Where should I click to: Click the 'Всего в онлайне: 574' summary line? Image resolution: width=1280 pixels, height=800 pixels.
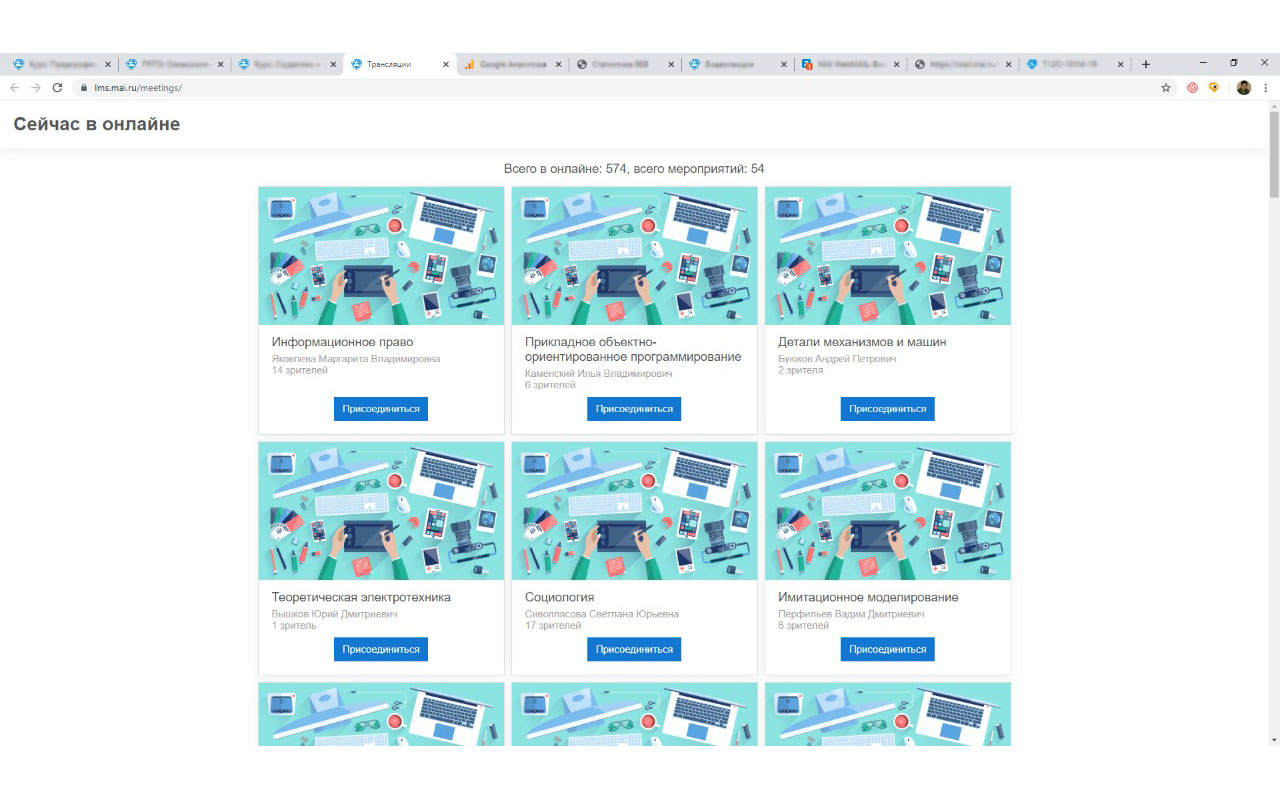click(634, 169)
